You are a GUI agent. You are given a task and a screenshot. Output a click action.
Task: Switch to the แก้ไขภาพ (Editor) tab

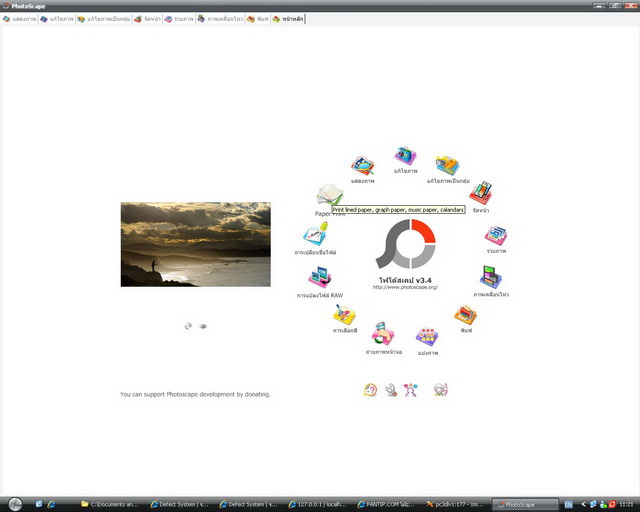click(x=57, y=19)
